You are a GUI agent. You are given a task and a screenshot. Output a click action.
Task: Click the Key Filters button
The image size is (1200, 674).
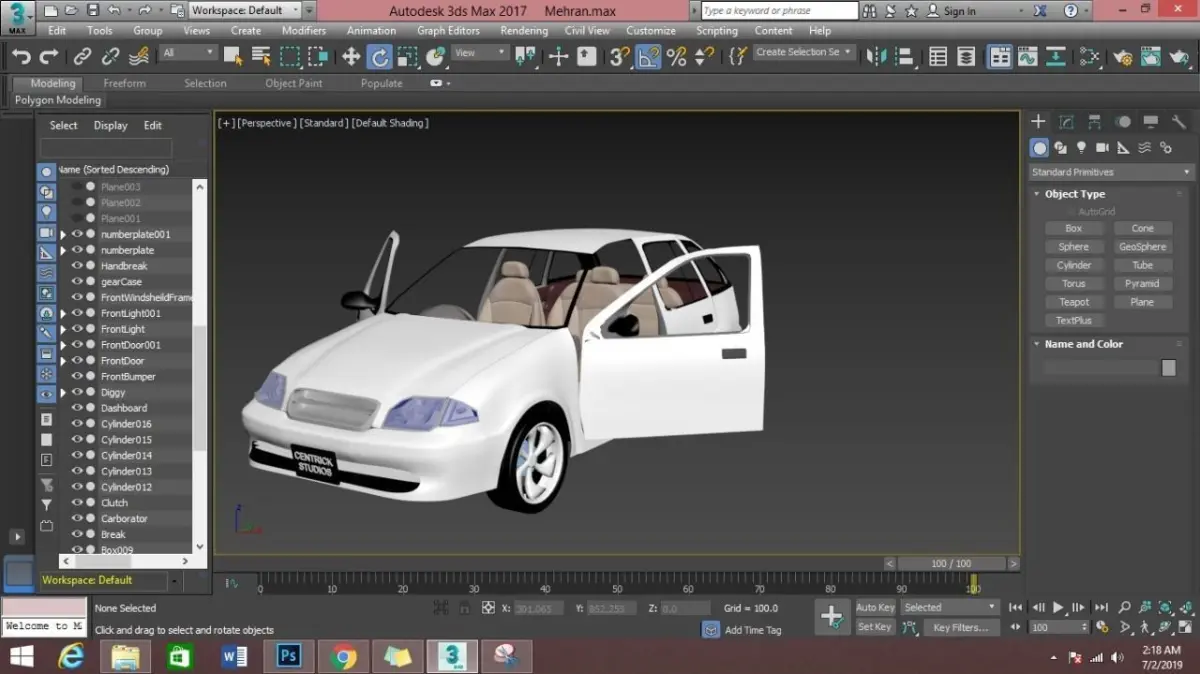click(960, 627)
